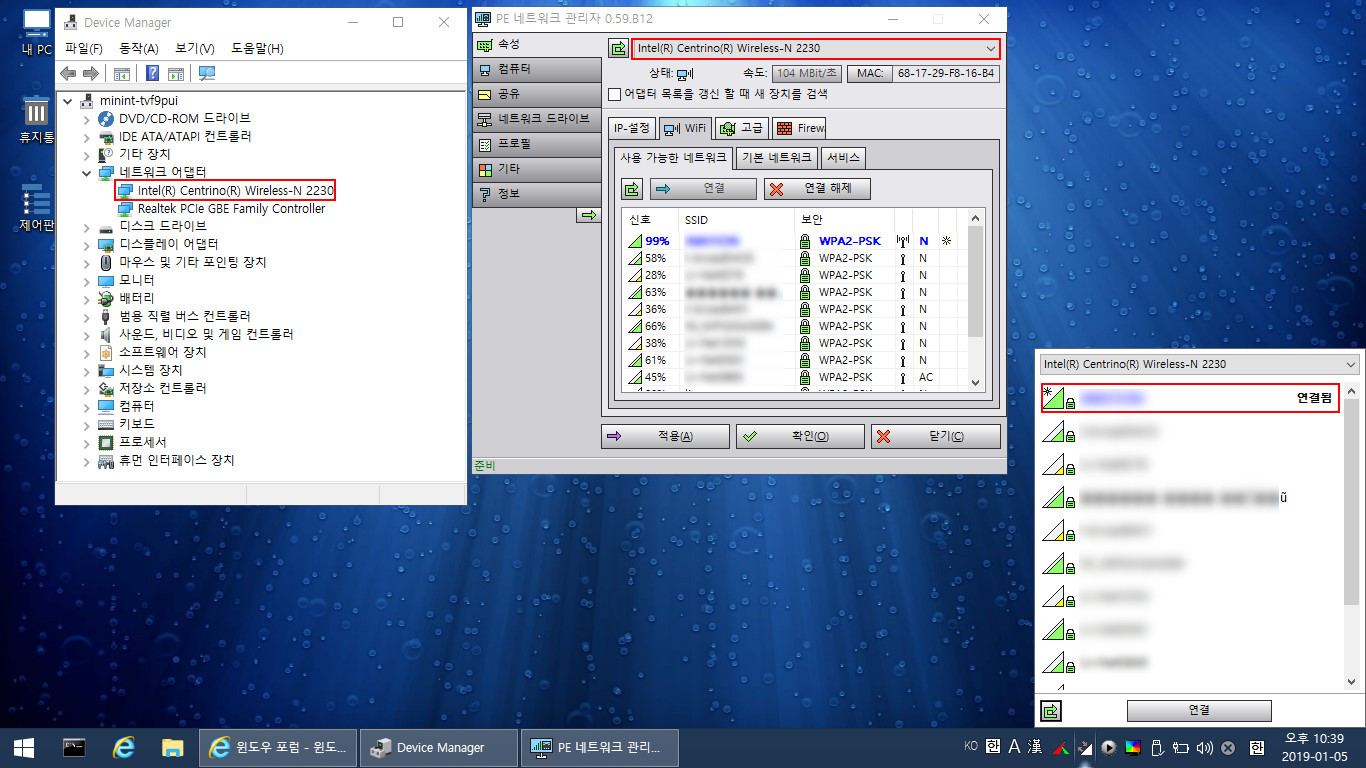Click the show/hide console tree icon in Device Manager
The image size is (1366, 768).
[122, 73]
